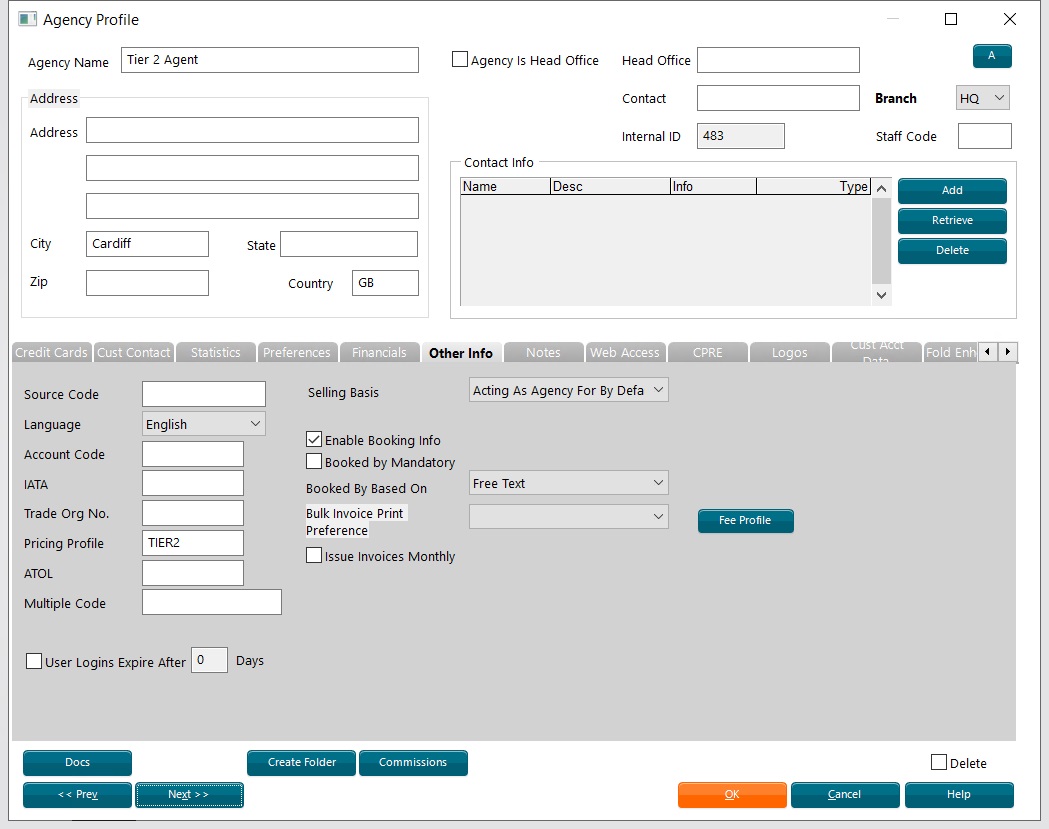Click the Cancel button
This screenshot has height=829, width=1049.
tap(845, 795)
